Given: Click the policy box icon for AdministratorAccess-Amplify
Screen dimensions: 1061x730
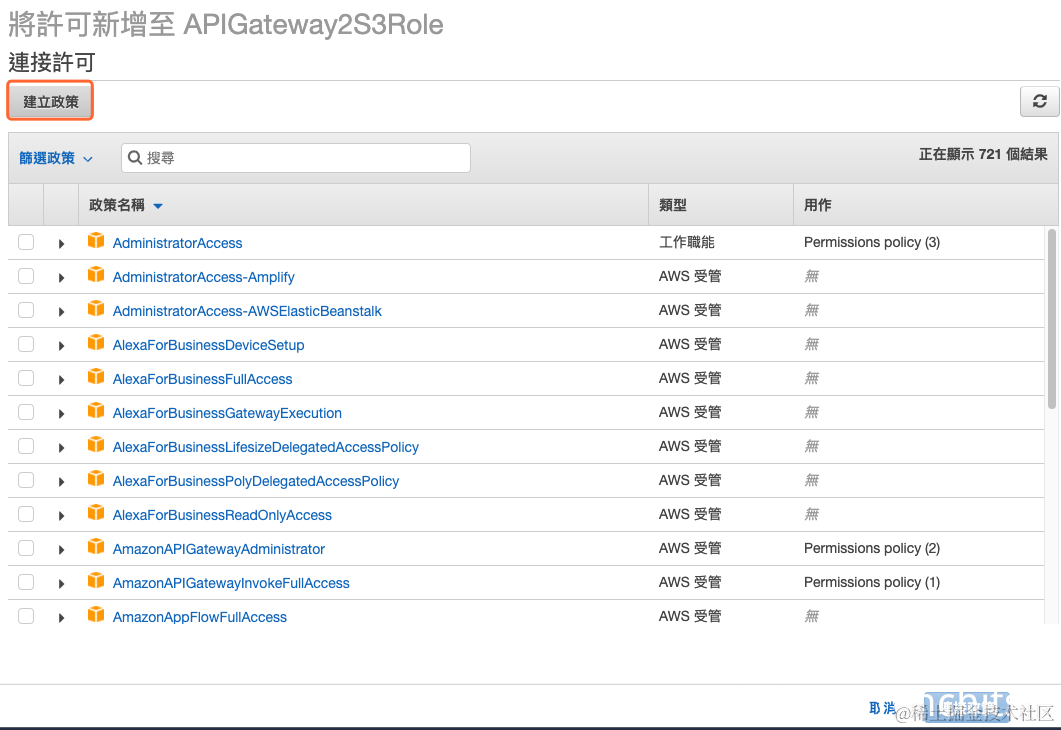Looking at the screenshot, I should pyautogui.click(x=96, y=275).
